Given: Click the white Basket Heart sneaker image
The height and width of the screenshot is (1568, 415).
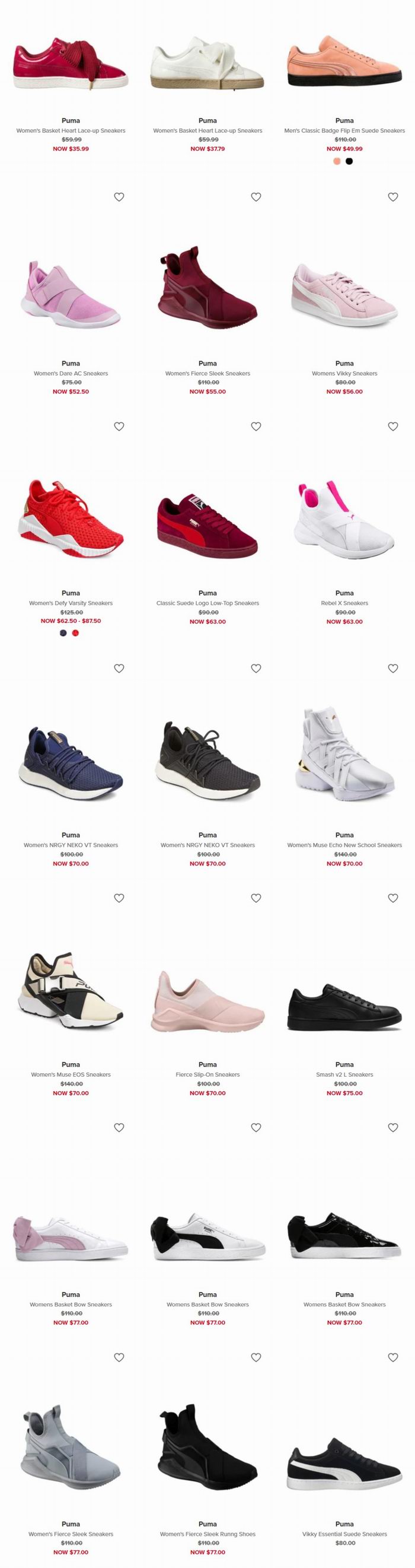Looking at the screenshot, I should click(x=207, y=63).
